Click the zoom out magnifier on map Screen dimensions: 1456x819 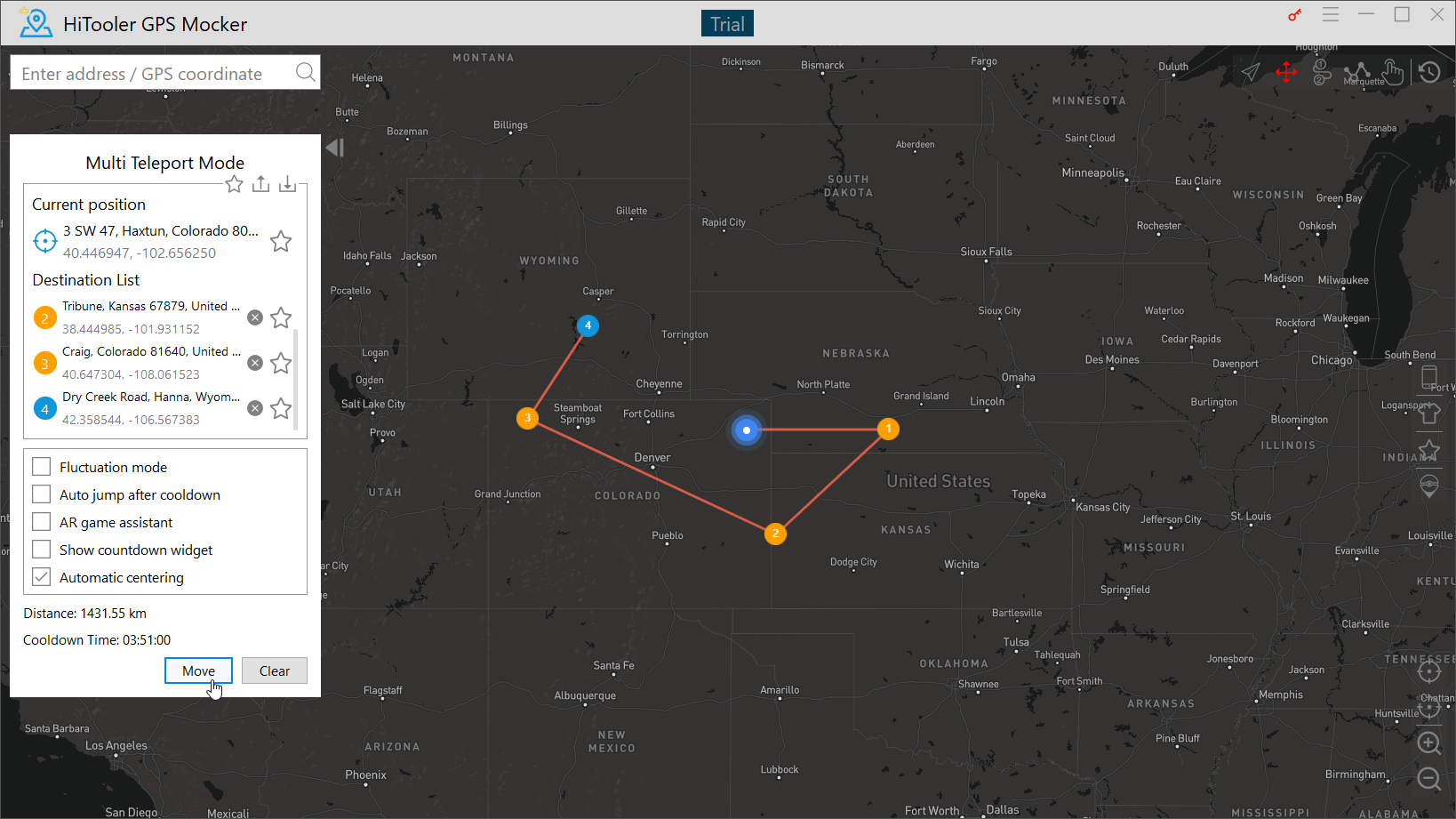point(1428,779)
